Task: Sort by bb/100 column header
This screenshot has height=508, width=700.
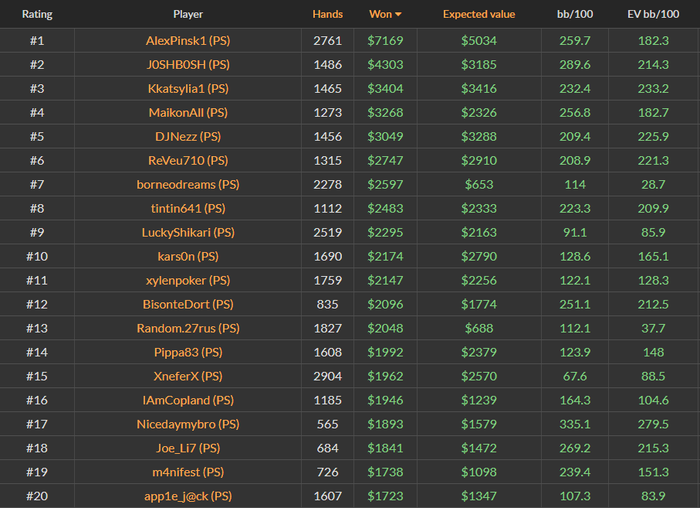Action: tap(574, 15)
